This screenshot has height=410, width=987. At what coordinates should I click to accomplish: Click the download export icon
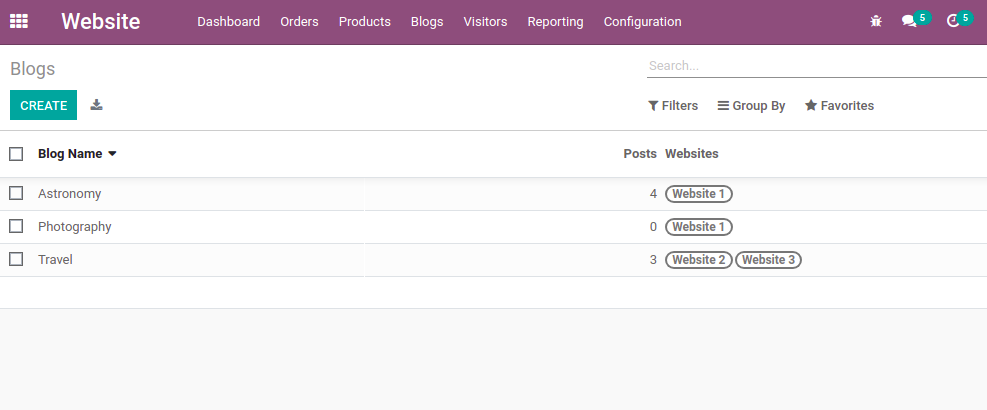96,105
